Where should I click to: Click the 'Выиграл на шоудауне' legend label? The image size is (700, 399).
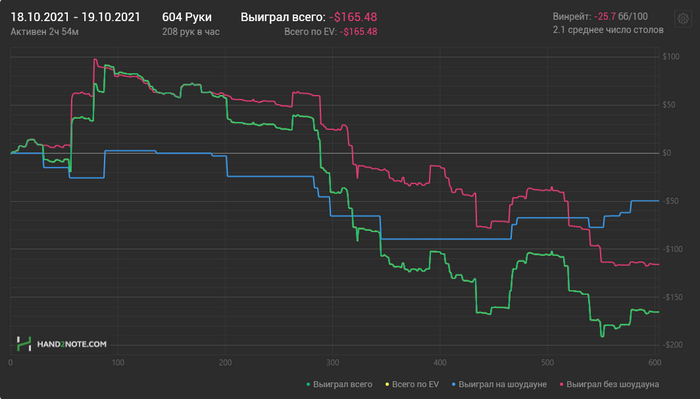[x=502, y=384]
